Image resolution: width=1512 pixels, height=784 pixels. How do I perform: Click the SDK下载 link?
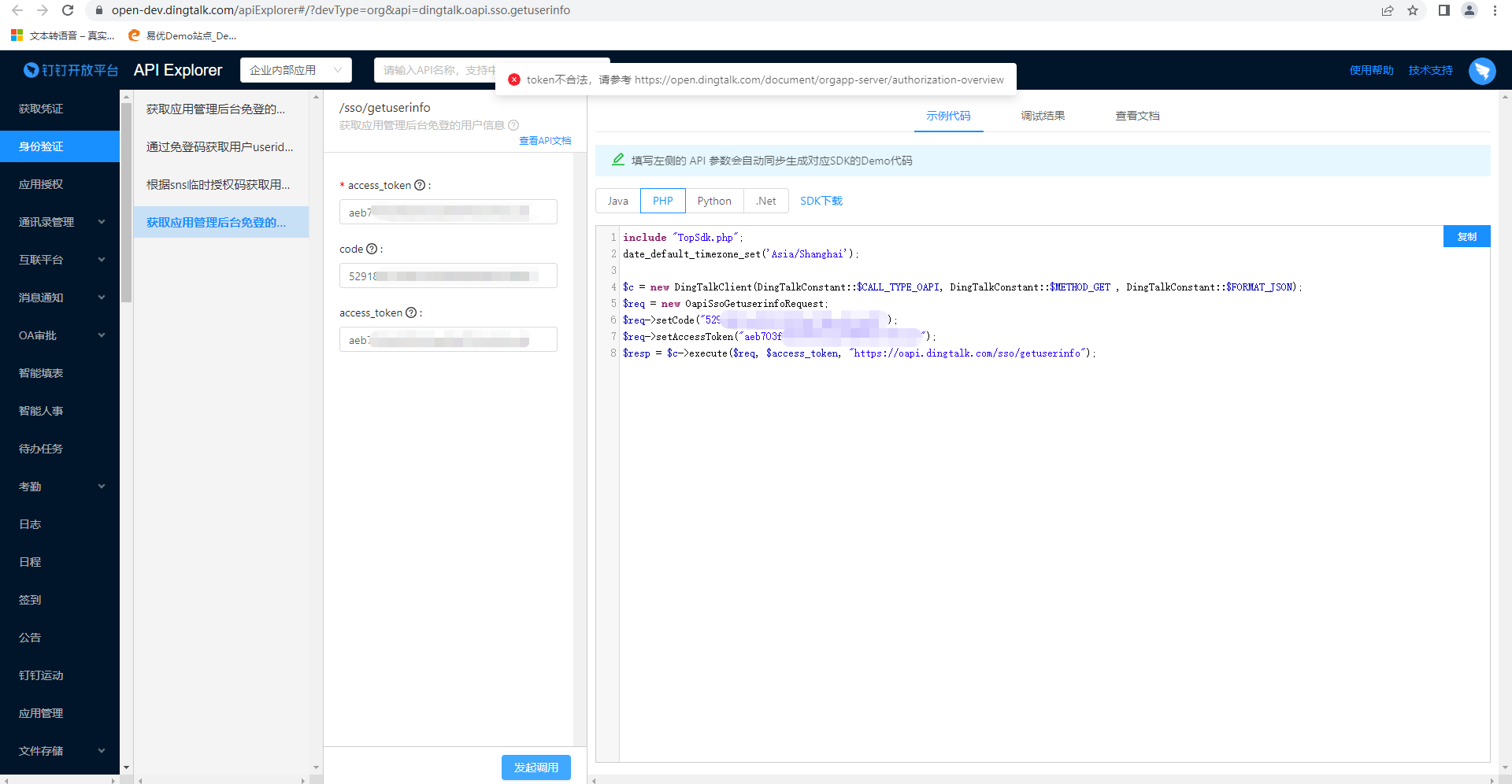(821, 201)
